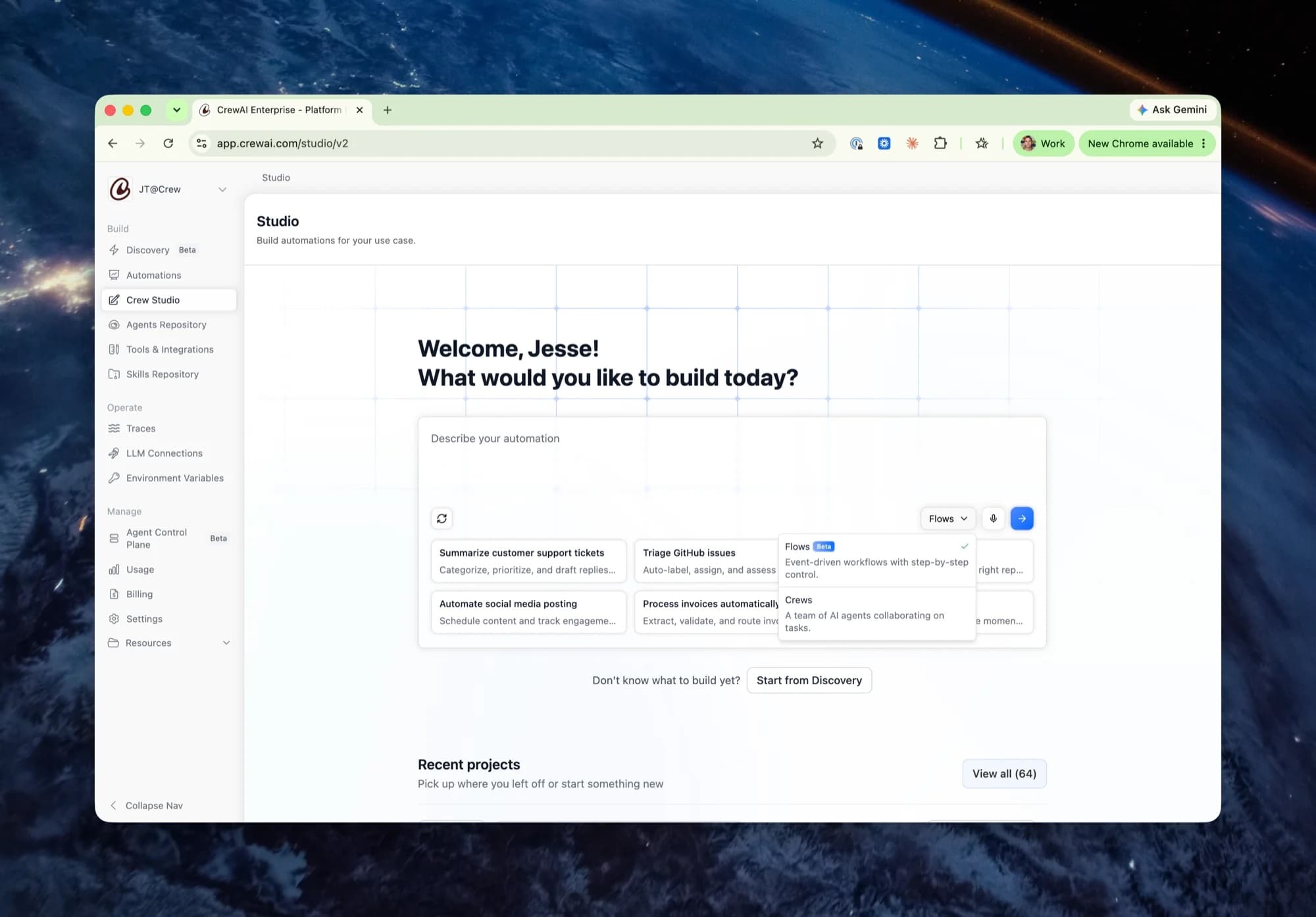Go back in browser history
1316x917 pixels.
113,143
